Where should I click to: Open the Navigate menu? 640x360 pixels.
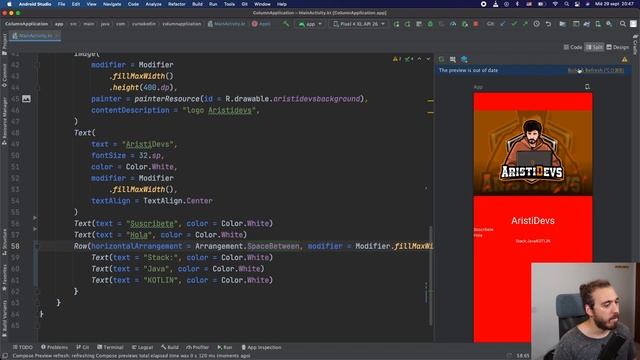click(112, 4)
